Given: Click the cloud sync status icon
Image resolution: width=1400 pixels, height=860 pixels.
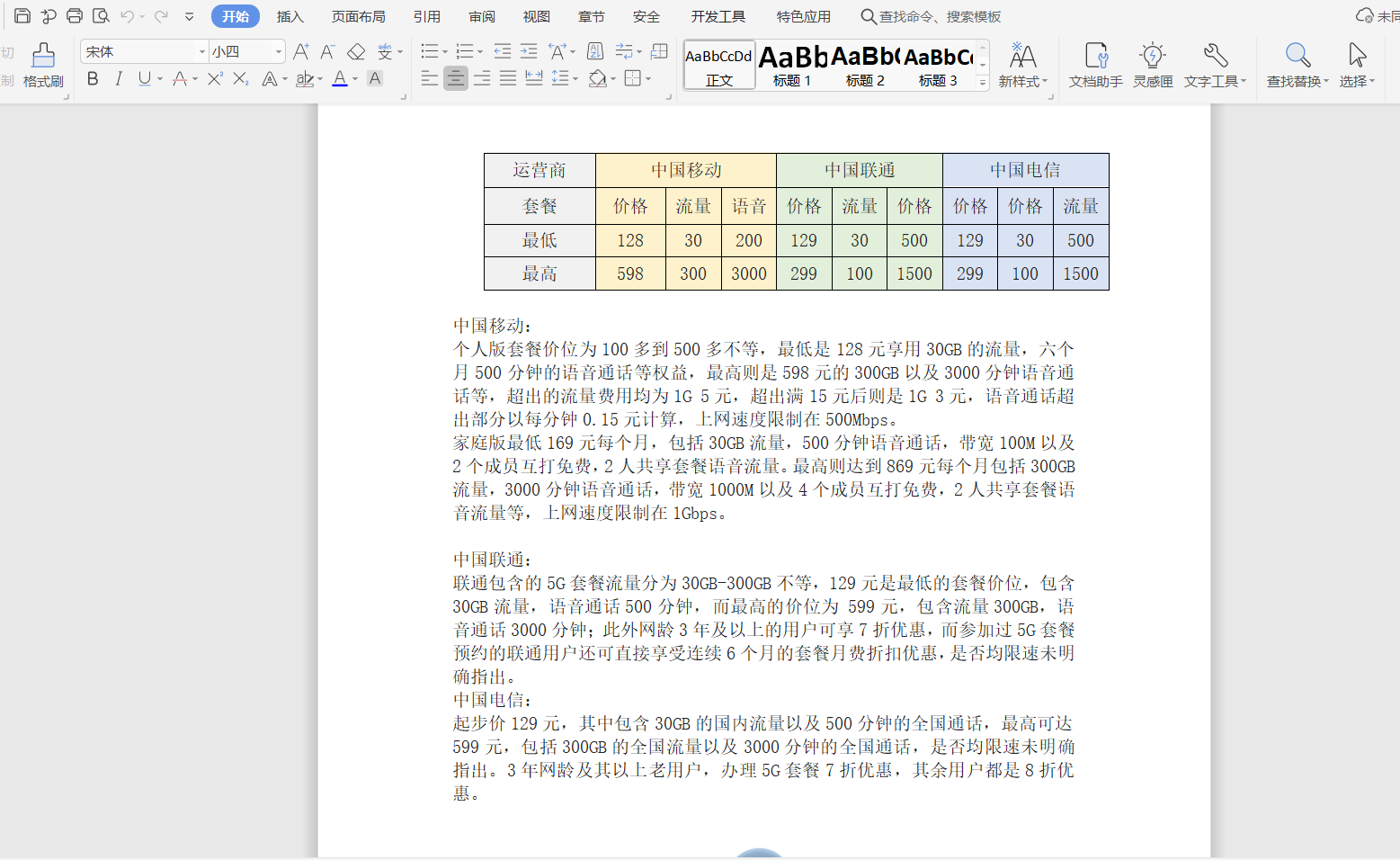Looking at the screenshot, I should tap(1364, 16).
